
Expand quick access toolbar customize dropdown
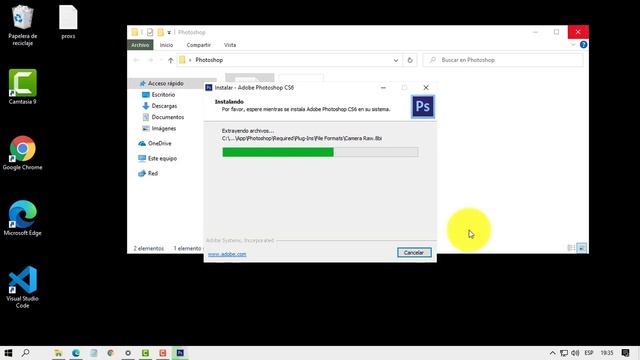[x=169, y=32]
